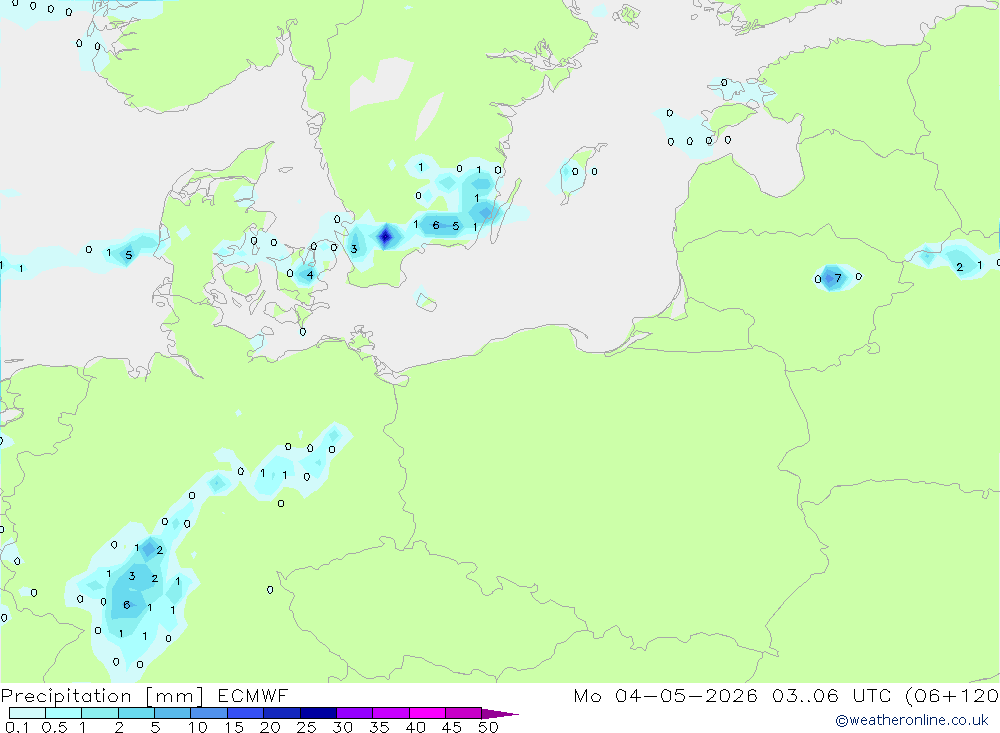Click the '4' precipitation value on the map

310,275
